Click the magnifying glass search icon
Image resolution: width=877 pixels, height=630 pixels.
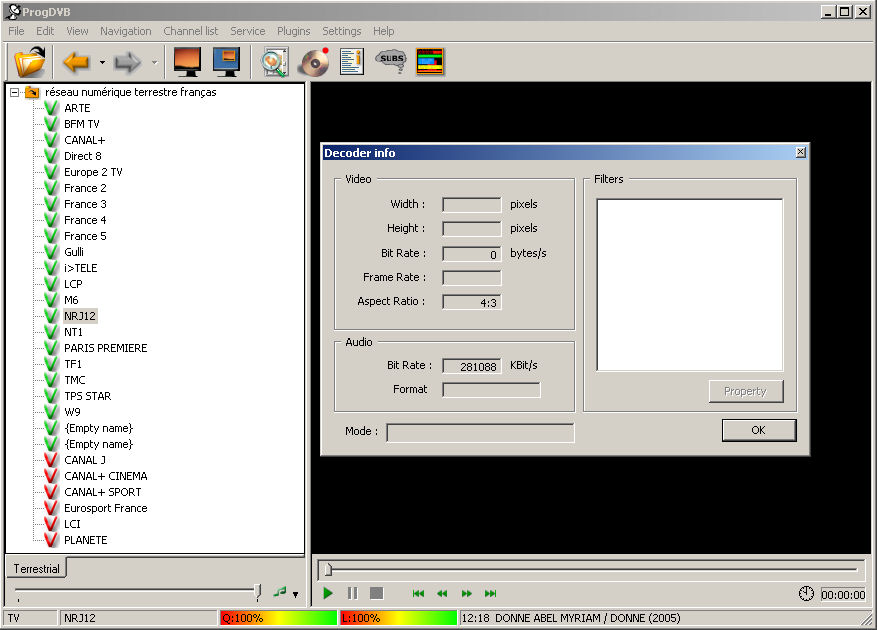274,62
